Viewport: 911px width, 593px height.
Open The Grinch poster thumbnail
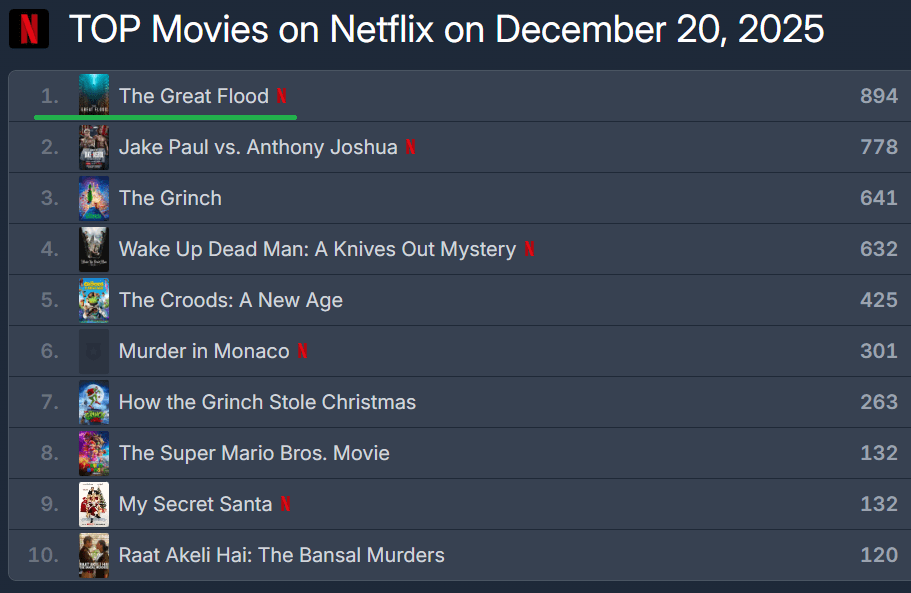(94, 198)
